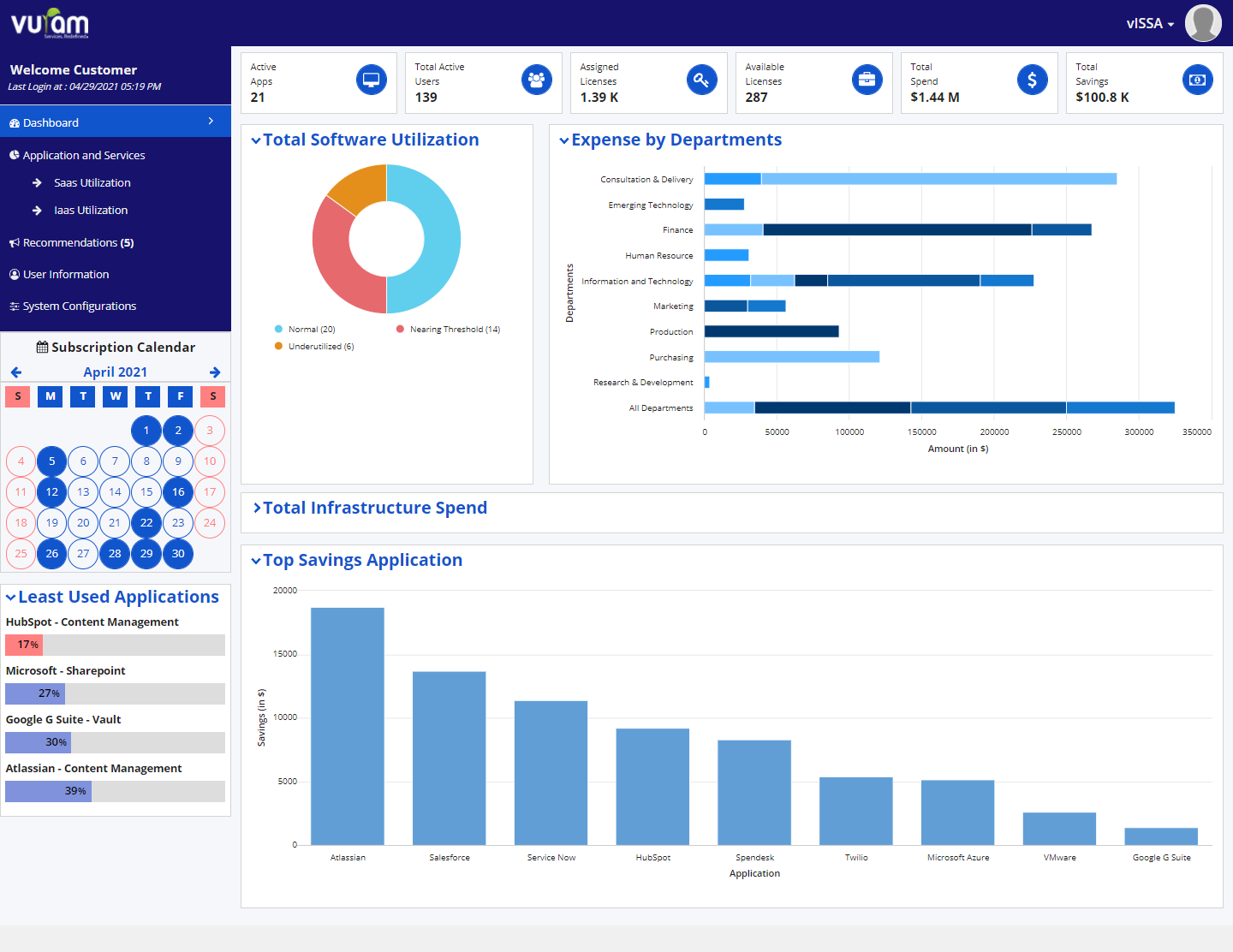Viewport: 1233px width, 952px height.
Task: Click the System Configurations sliders icon
Action: [15, 306]
